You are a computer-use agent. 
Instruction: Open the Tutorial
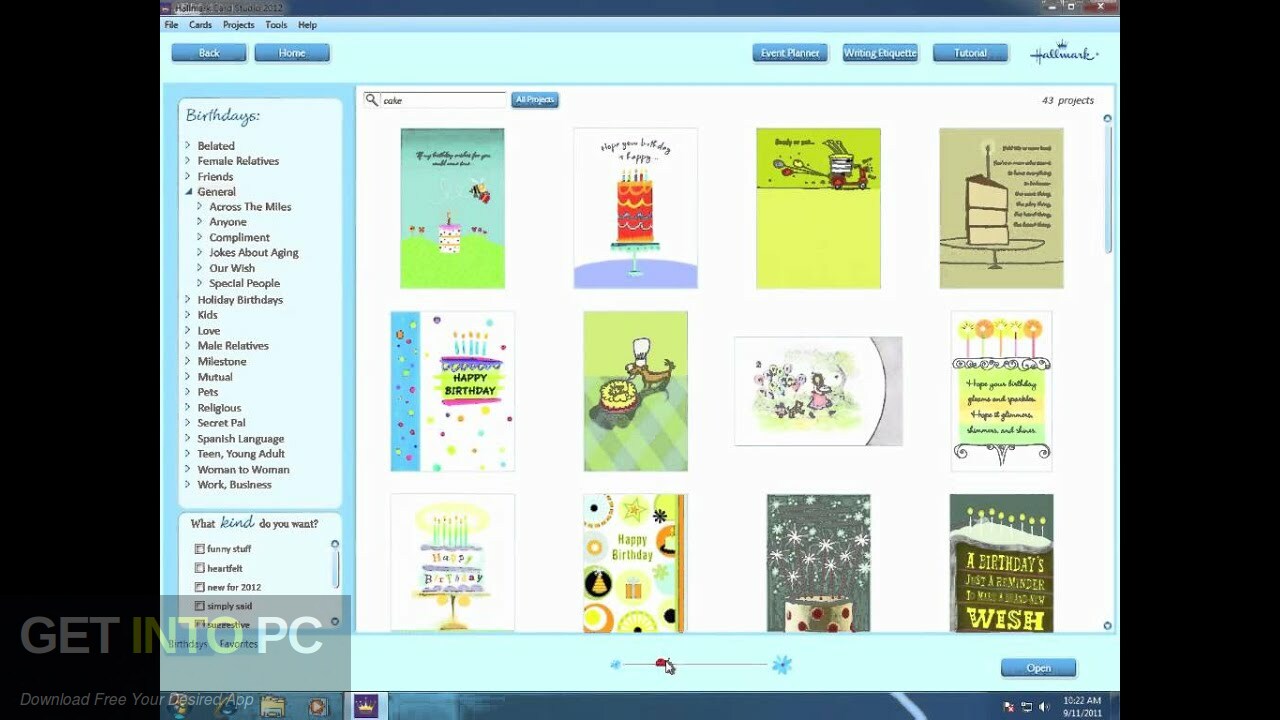970,53
